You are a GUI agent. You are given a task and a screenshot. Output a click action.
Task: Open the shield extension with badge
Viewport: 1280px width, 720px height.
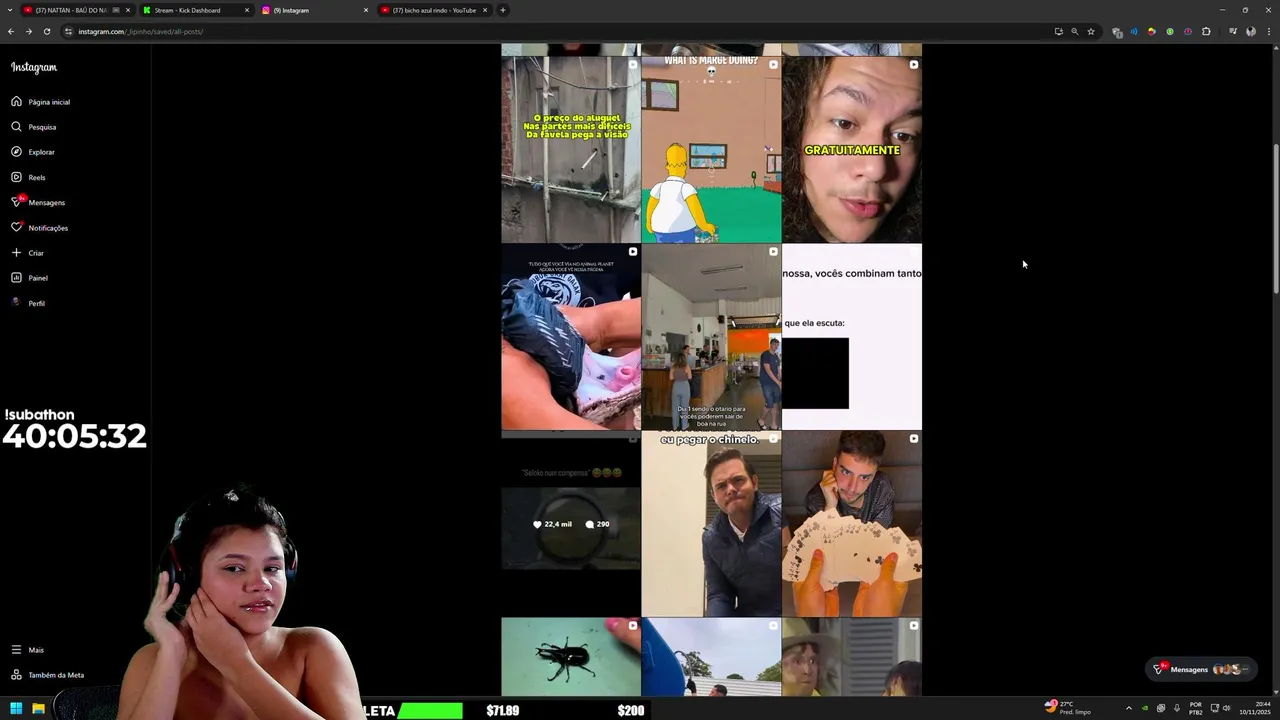(x=1117, y=31)
